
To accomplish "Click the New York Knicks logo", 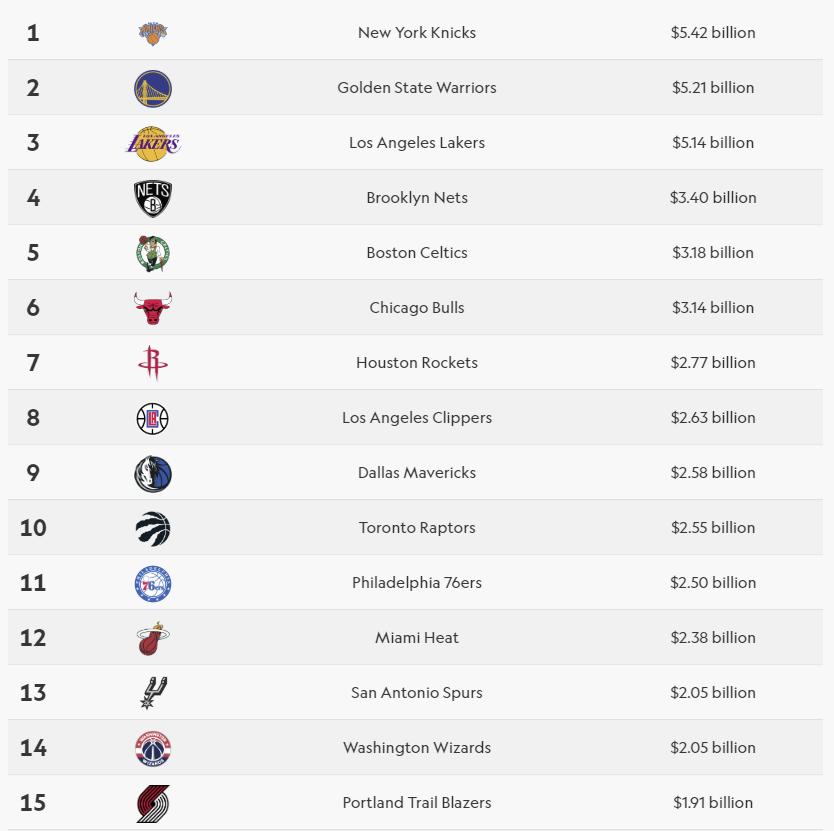I will (153, 33).
